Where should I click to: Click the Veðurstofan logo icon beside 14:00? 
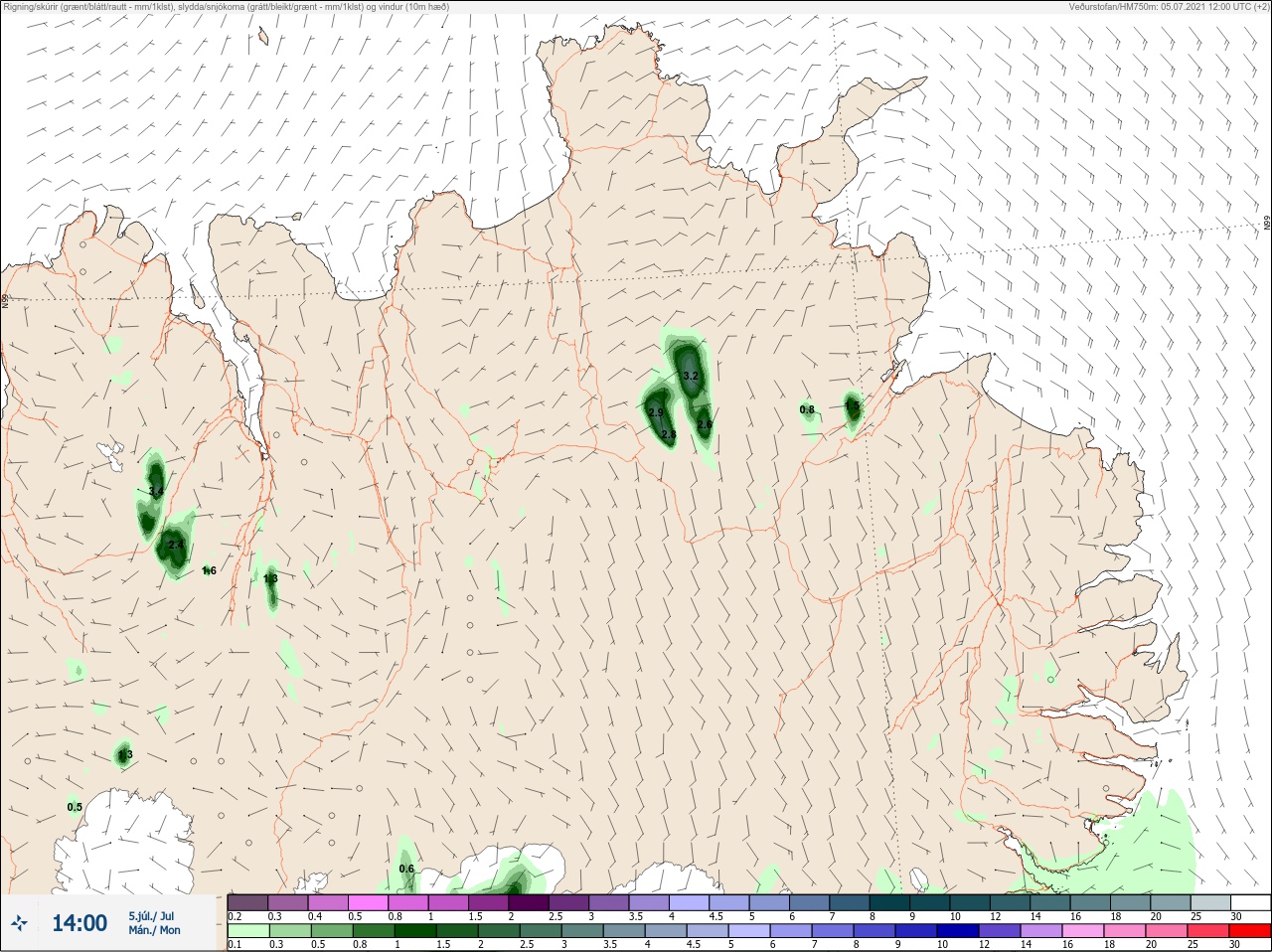click(19, 923)
